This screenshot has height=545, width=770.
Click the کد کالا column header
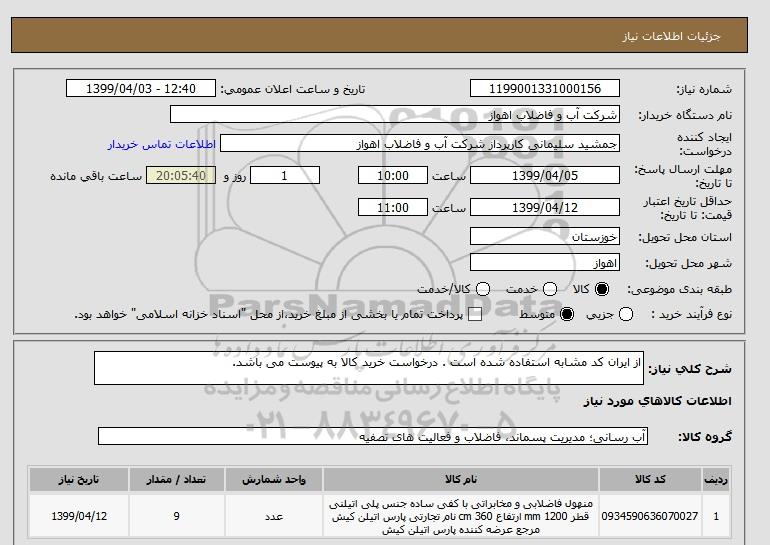[650, 479]
